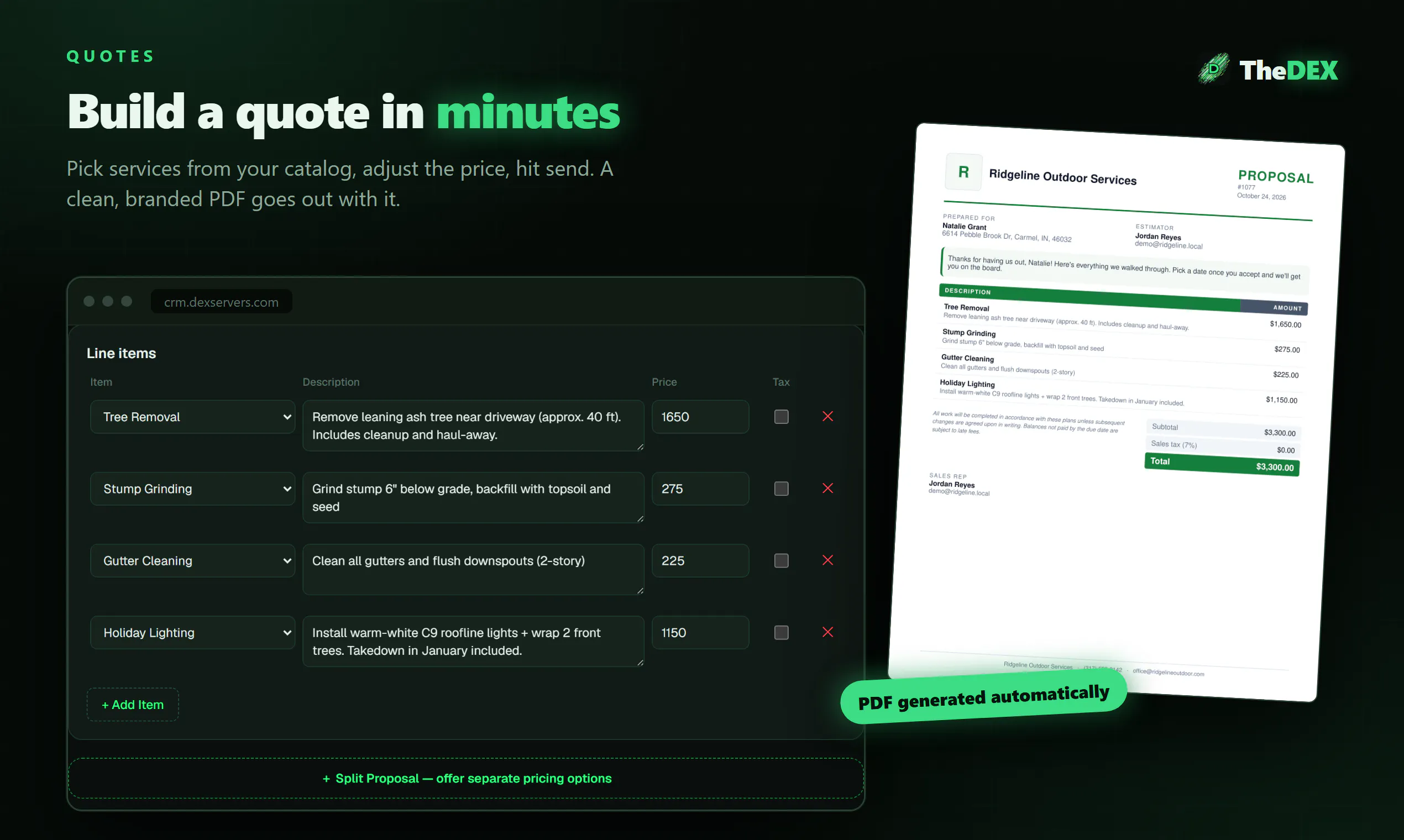Click the Natalie Grant name on the PDF
This screenshot has height=840, width=1404.
964,227
